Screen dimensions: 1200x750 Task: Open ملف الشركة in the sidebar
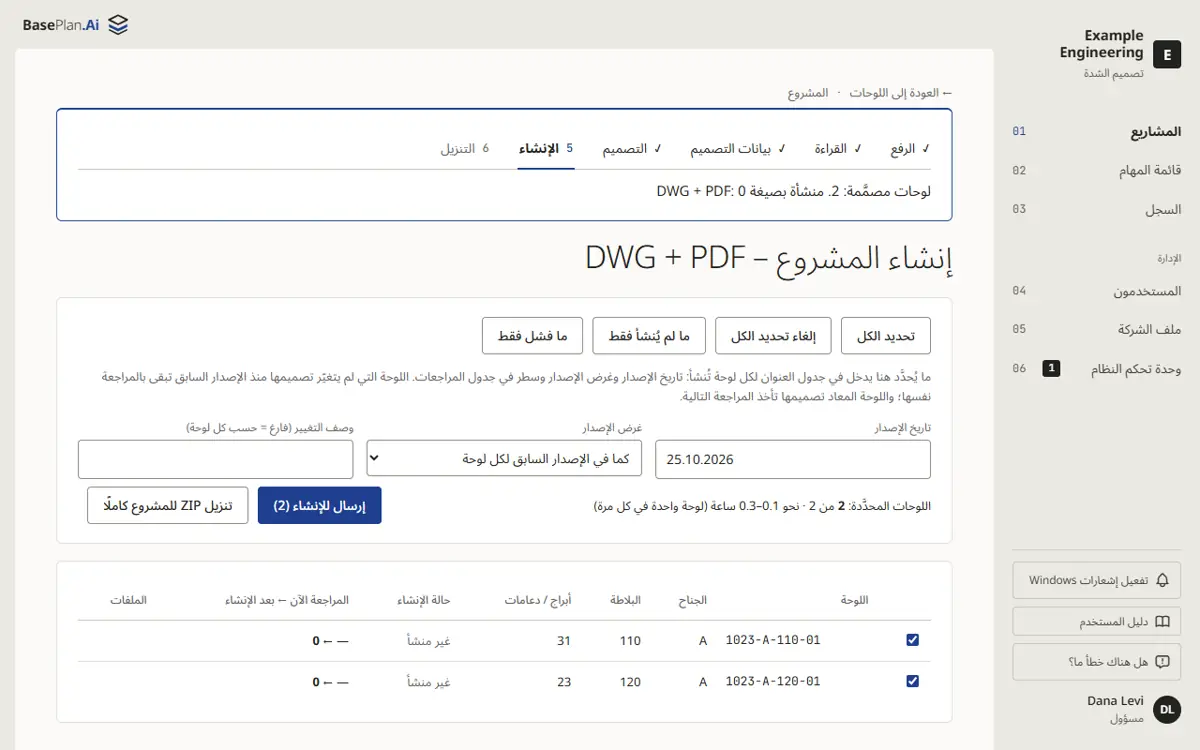coord(1097,329)
